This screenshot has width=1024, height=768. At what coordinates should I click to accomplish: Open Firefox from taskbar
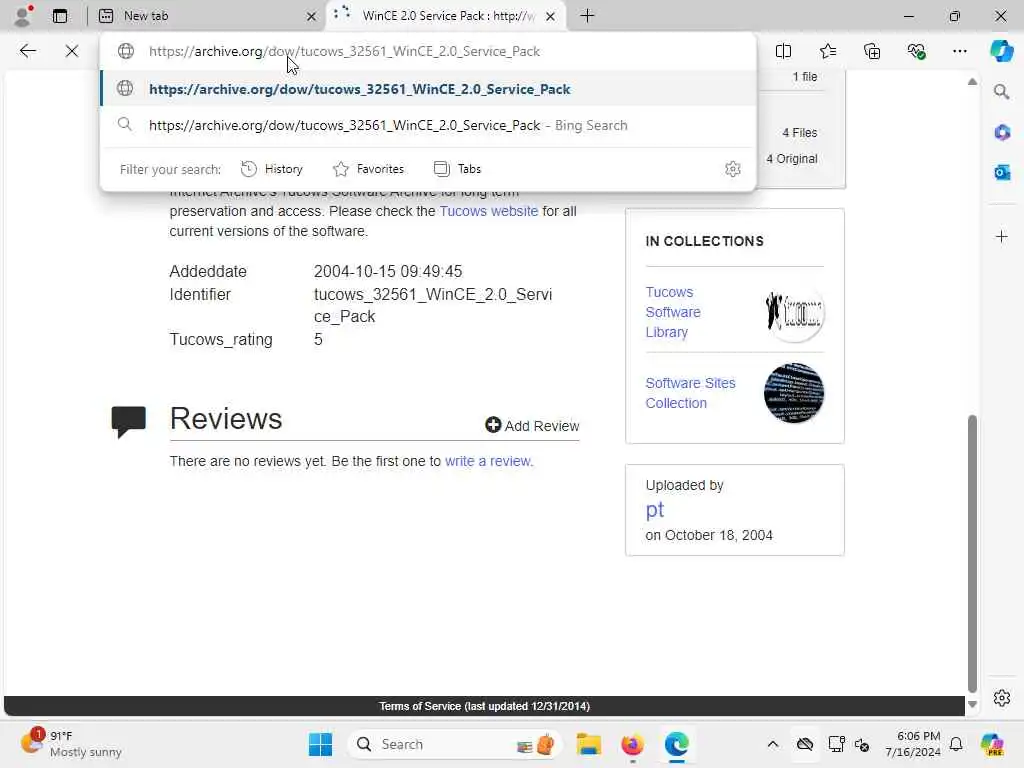tap(632, 744)
